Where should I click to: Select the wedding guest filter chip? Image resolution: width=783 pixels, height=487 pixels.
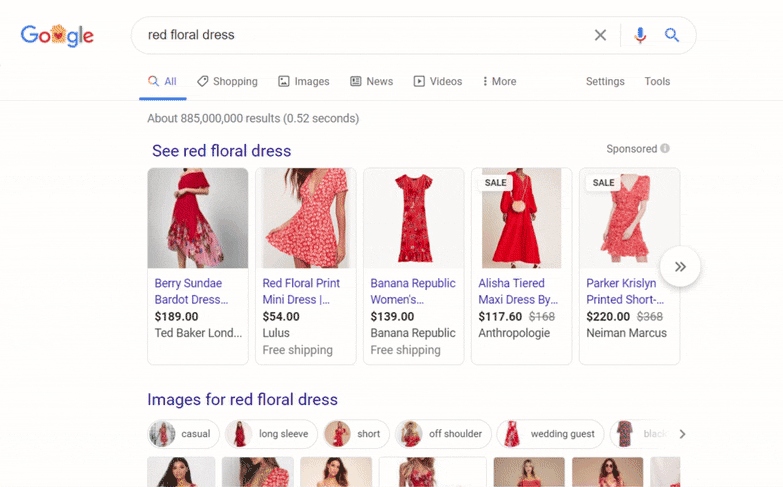click(x=550, y=434)
